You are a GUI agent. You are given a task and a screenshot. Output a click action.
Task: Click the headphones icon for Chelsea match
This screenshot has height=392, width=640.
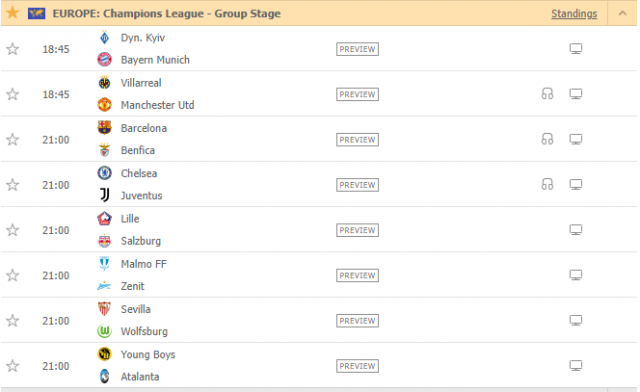coord(547,185)
